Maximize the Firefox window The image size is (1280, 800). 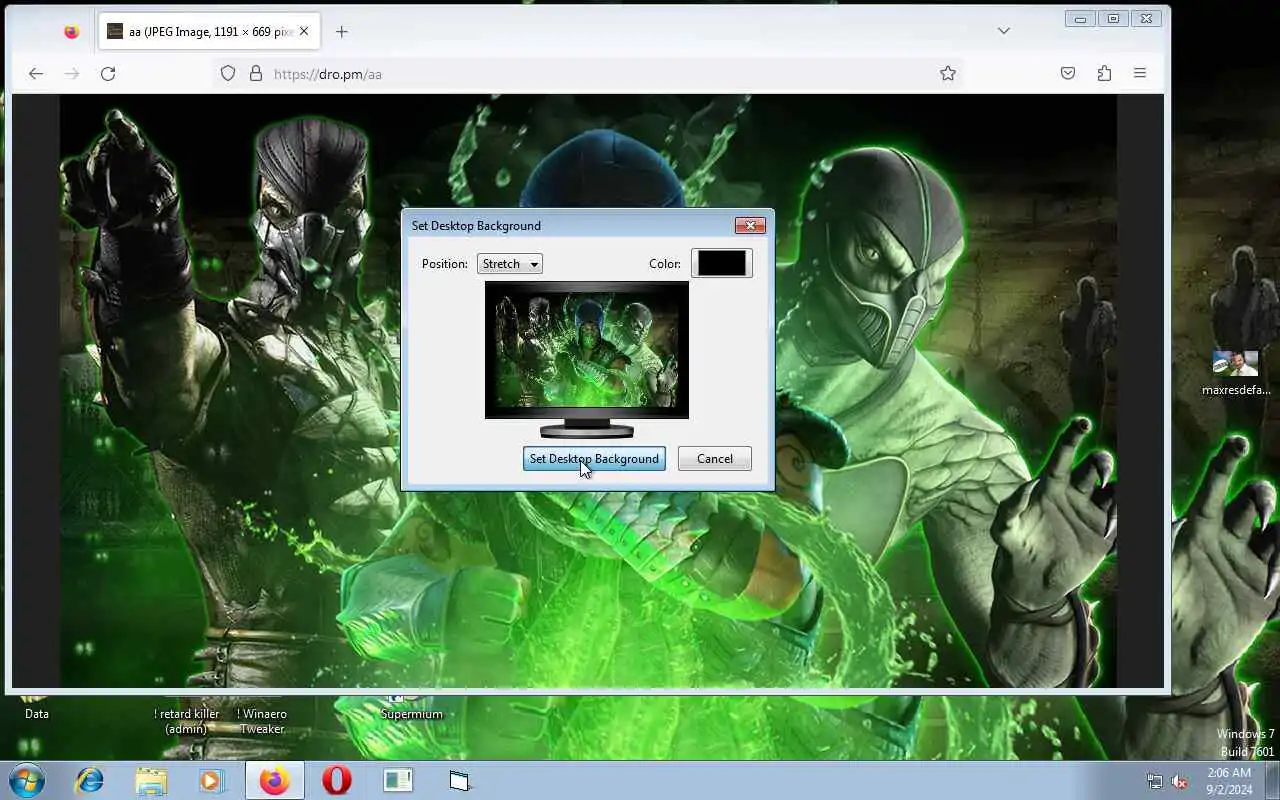tap(1113, 18)
